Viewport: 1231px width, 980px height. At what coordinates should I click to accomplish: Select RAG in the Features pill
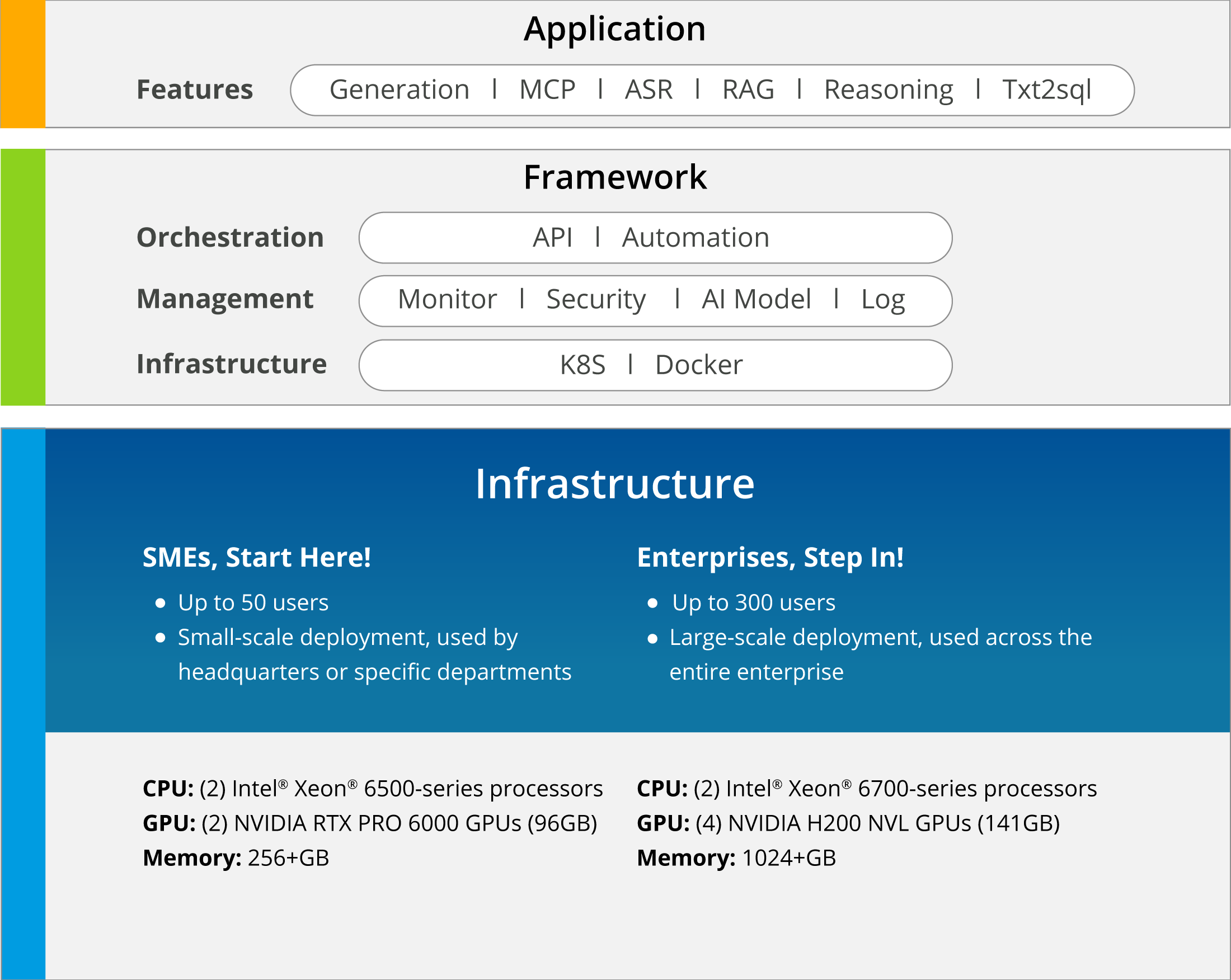coord(748,89)
